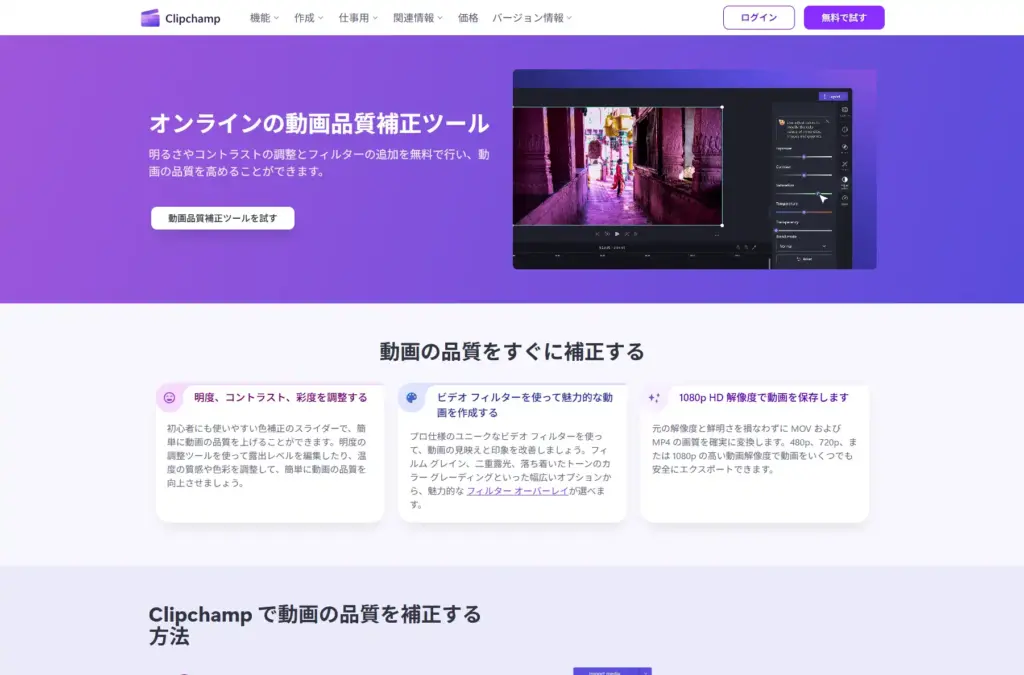The height and width of the screenshot is (675, 1024).
Task: Click the play button in the editor preview
Action: 617,234
